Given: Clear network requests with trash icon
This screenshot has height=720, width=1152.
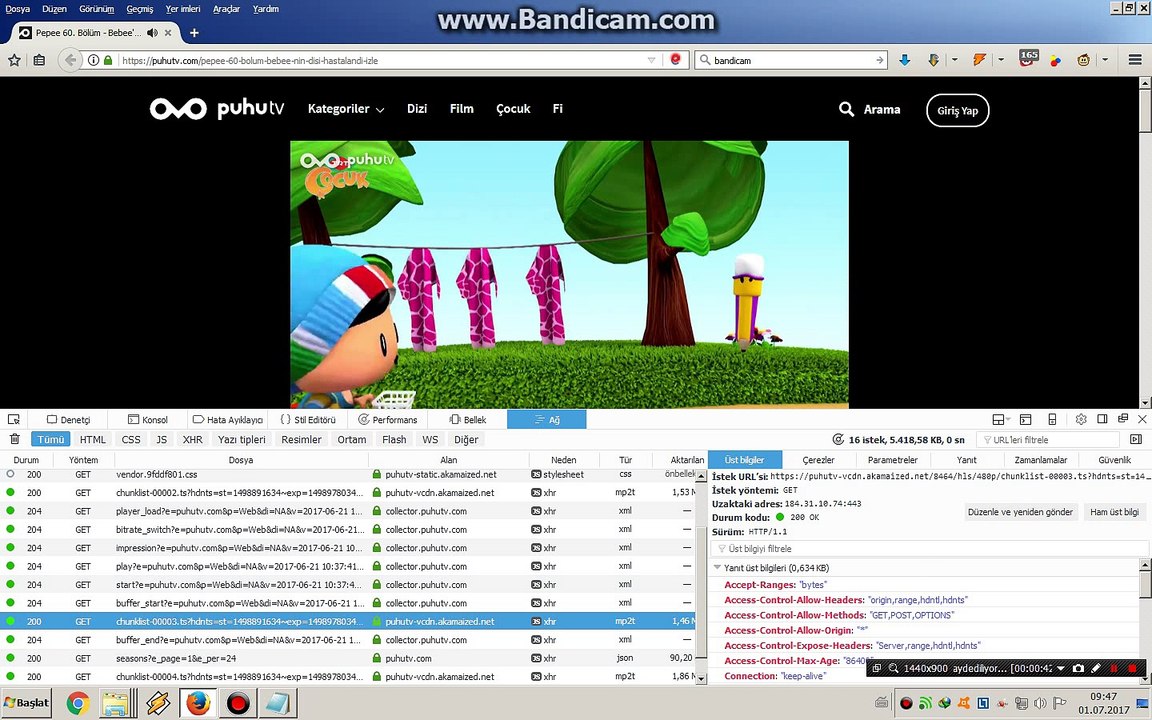Looking at the screenshot, I should 15,439.
